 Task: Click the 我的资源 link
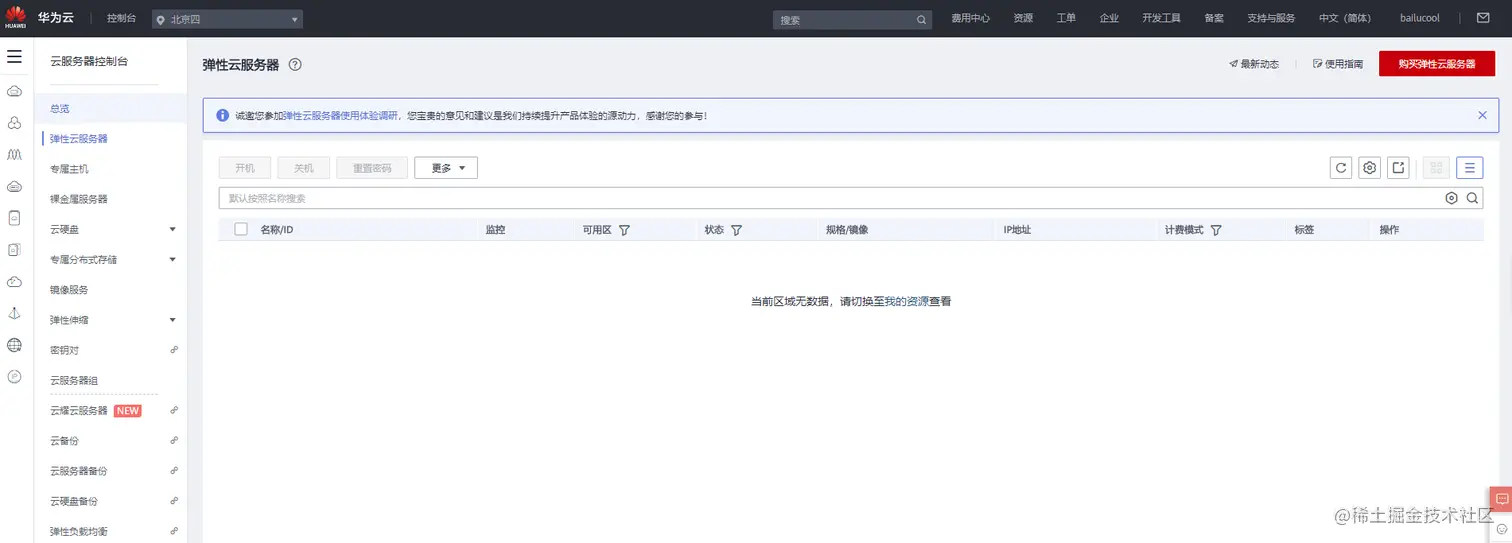906,301
